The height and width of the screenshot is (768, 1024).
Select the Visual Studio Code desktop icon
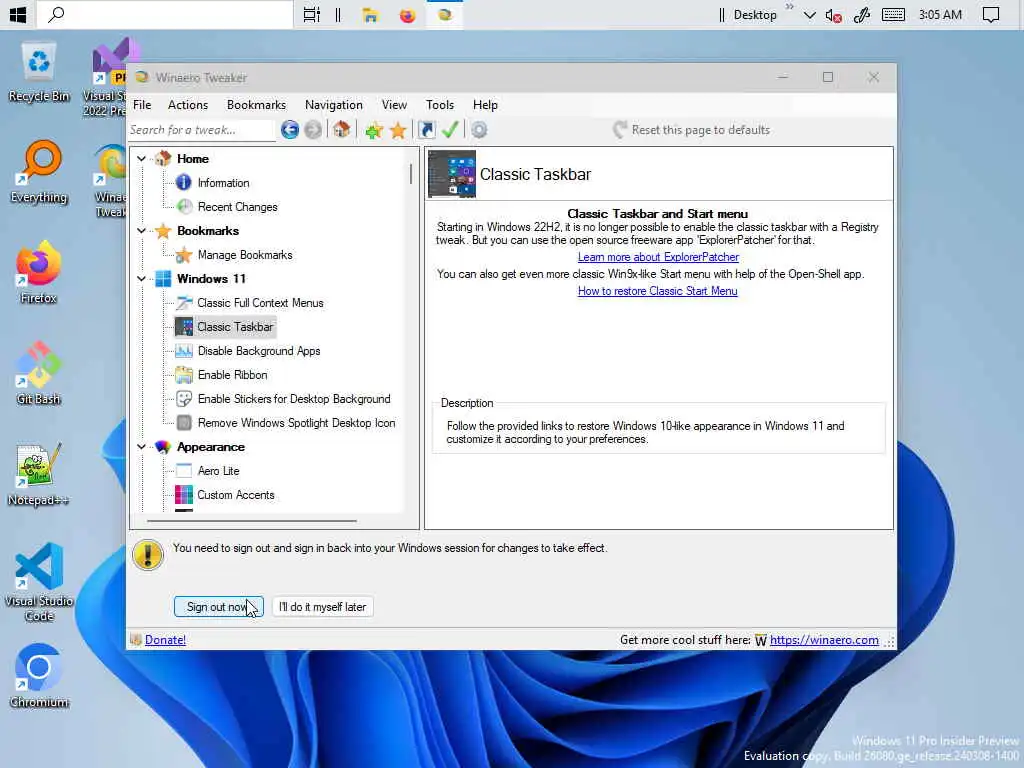click(x=39, y=583)
